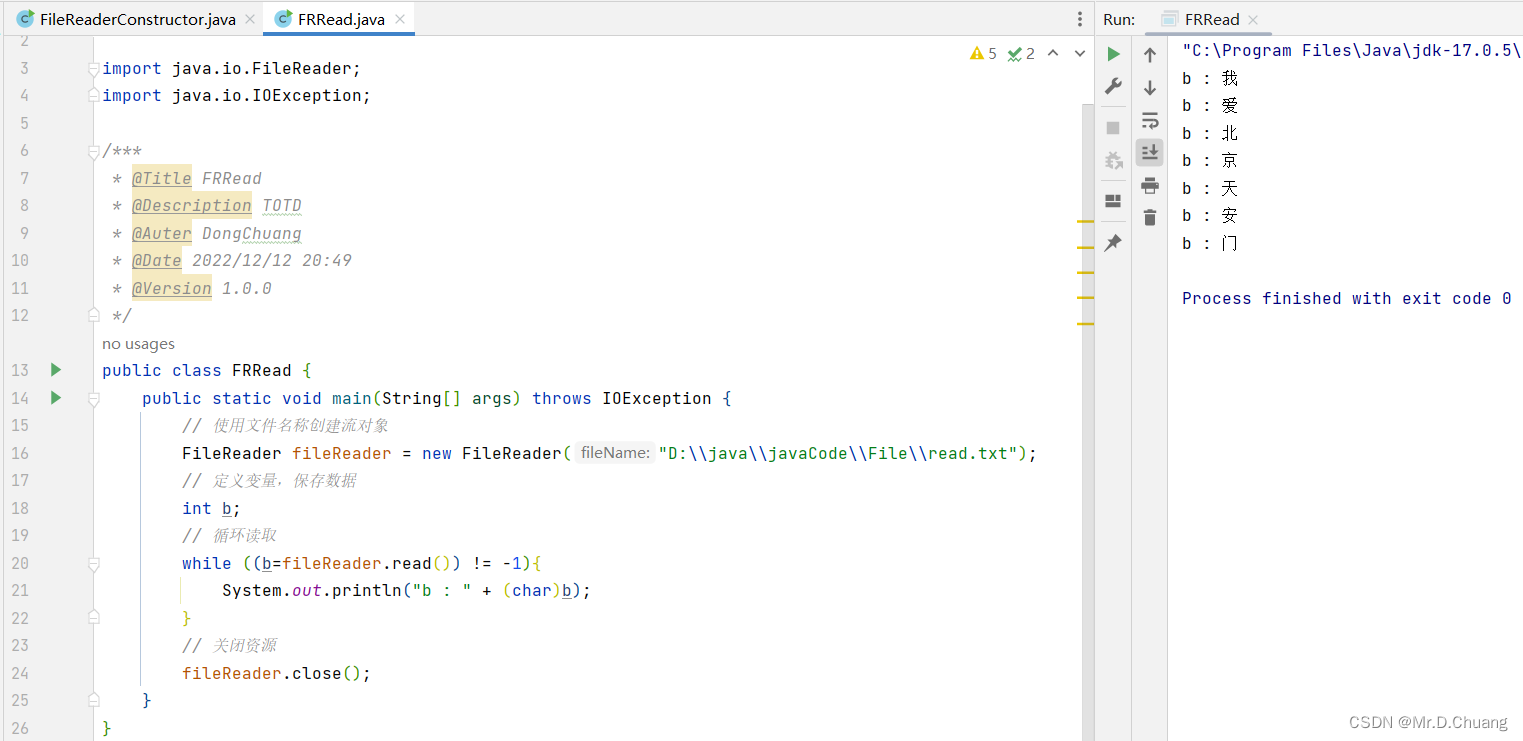This screenshot has width=1523, height=741.
Task: Click the Up the Stack Trace arrow
Action: pyautogui.click(x=1150, y=55)
